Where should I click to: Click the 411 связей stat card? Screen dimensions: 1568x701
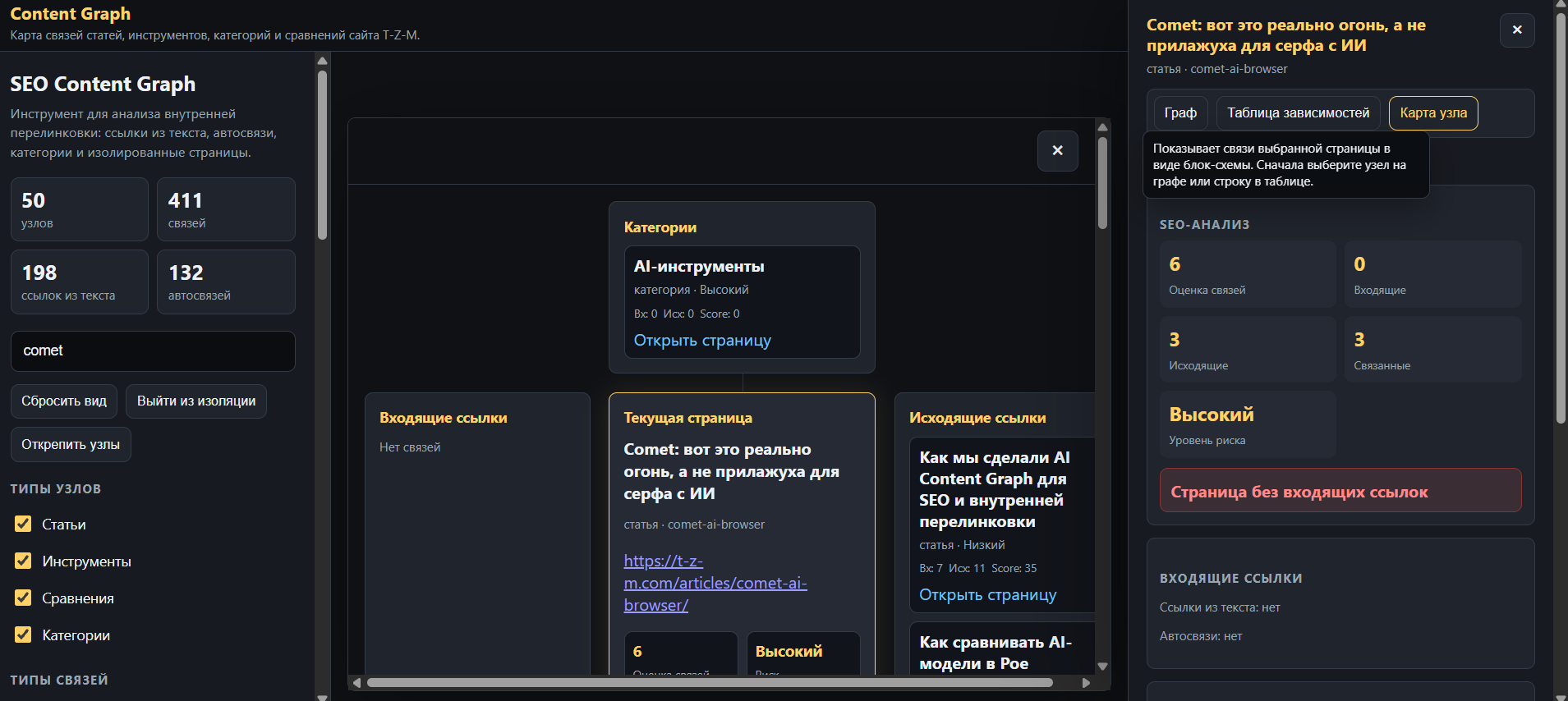226,209
